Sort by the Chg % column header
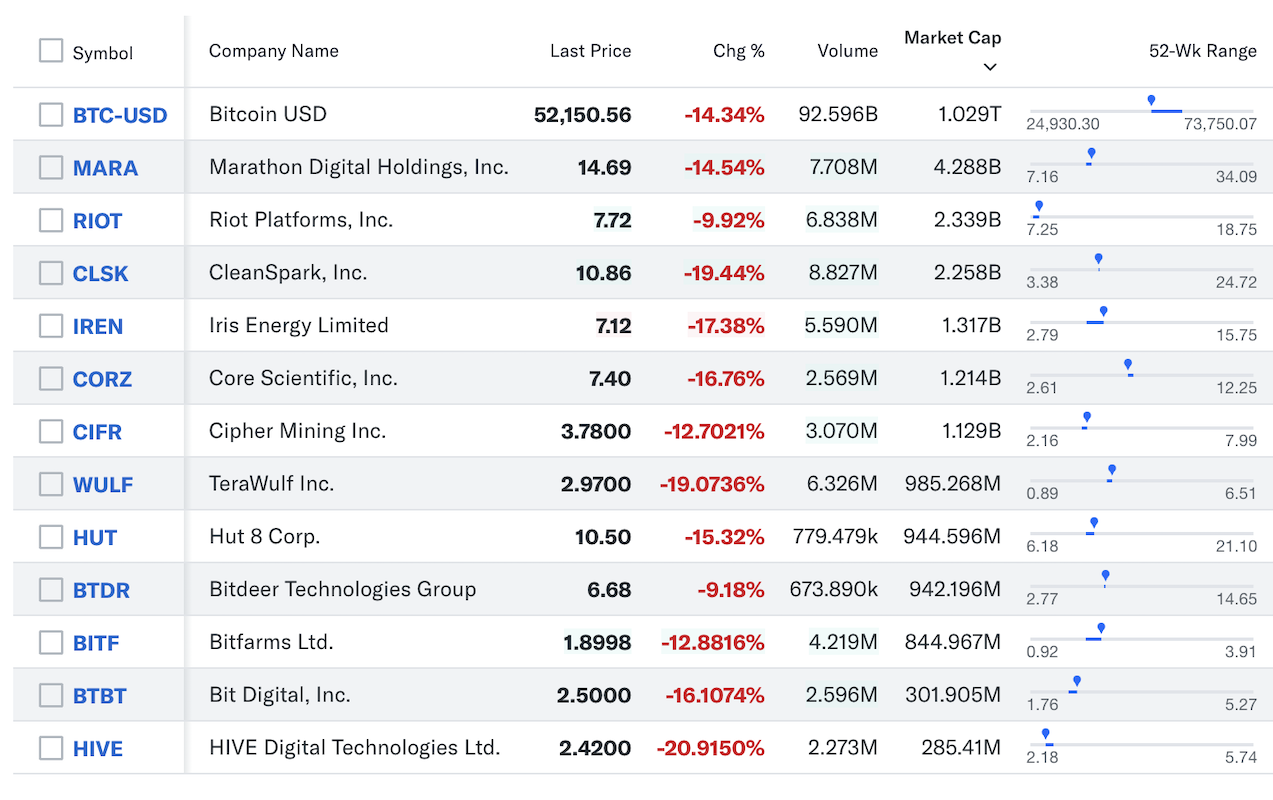This screenshot has height=800, width=1273. (739, 51)
